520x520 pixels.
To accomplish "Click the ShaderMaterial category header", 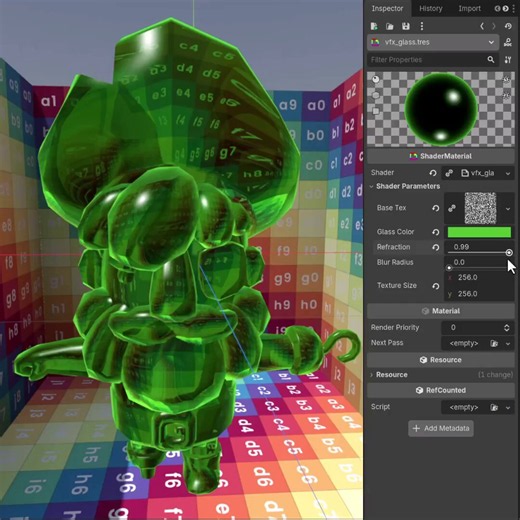I will tap(441, 156).
